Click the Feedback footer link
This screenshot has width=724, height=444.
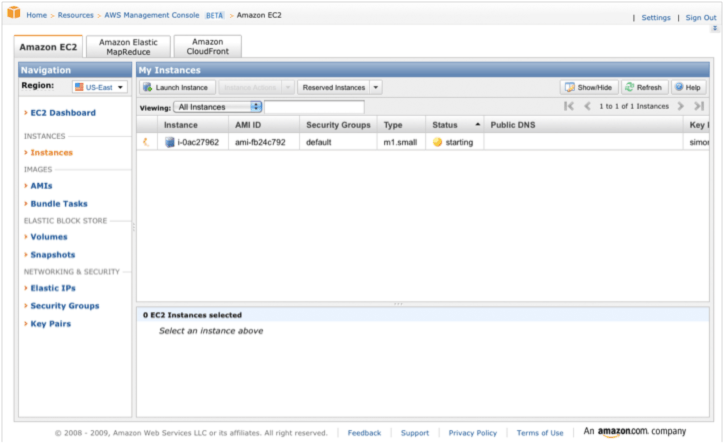364,433
